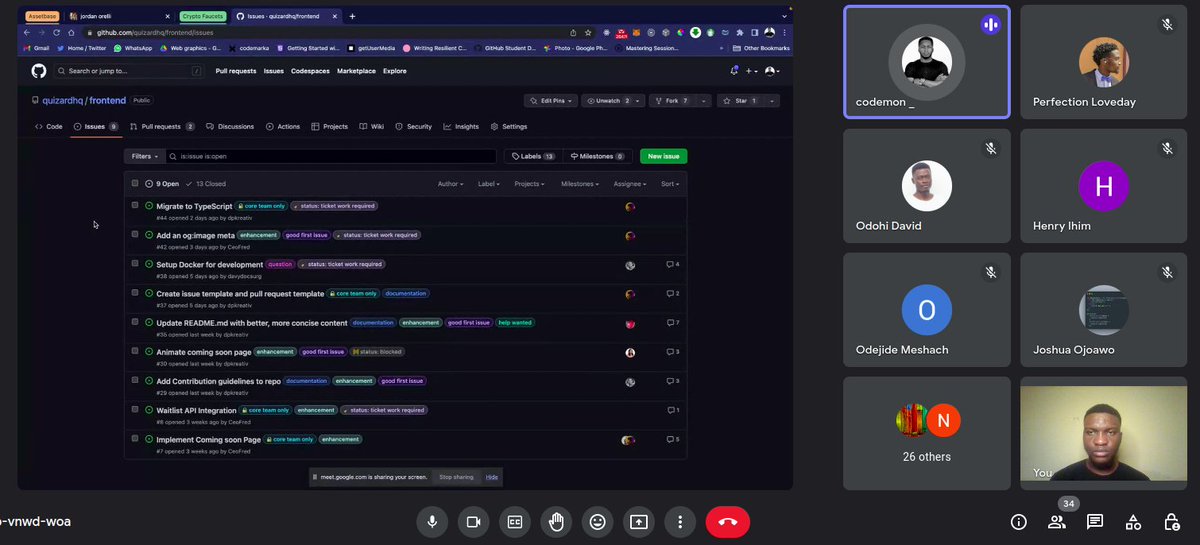Check the Animate coming soon page issue
1200x545 pixels.
pos(135,350)
